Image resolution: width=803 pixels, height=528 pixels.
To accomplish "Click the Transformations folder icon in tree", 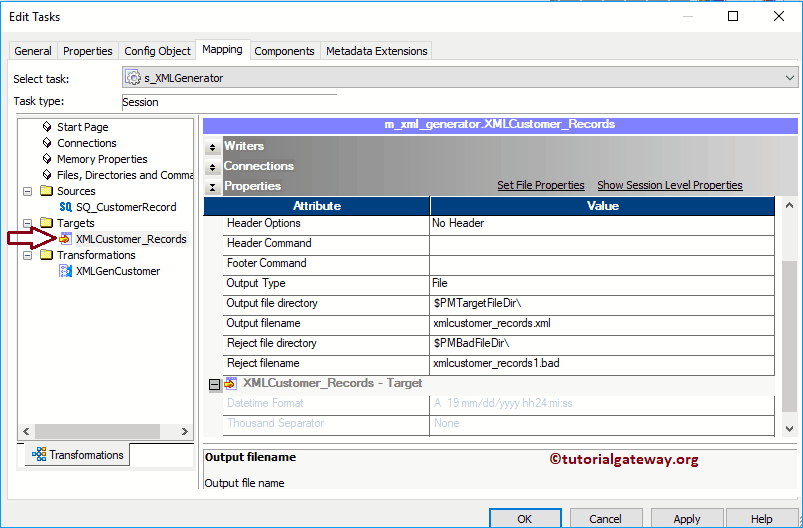I will (x=46, y=255).
